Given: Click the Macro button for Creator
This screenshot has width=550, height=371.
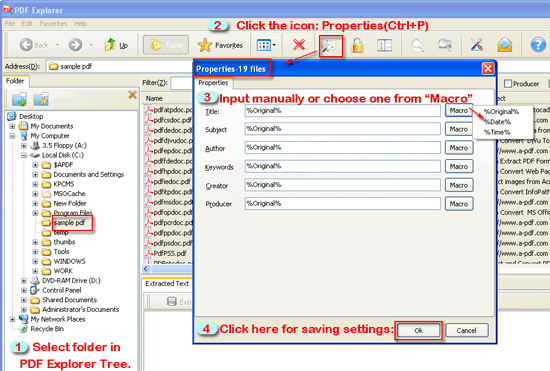Looking at the screenshot, I should 459,185.
